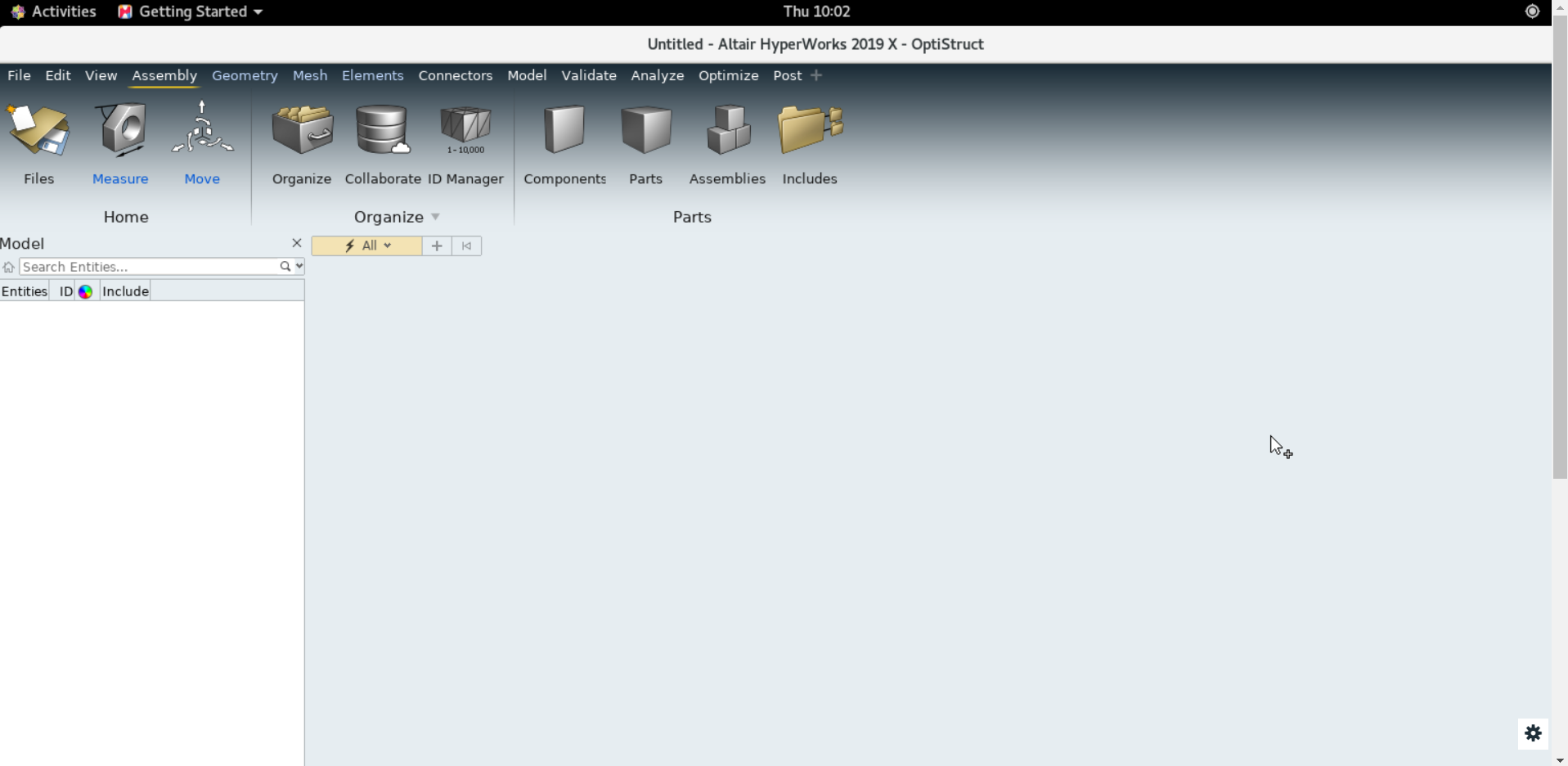Expand the All entity selector dropdown
The image size is (1568, 766).
coord(366,246)
